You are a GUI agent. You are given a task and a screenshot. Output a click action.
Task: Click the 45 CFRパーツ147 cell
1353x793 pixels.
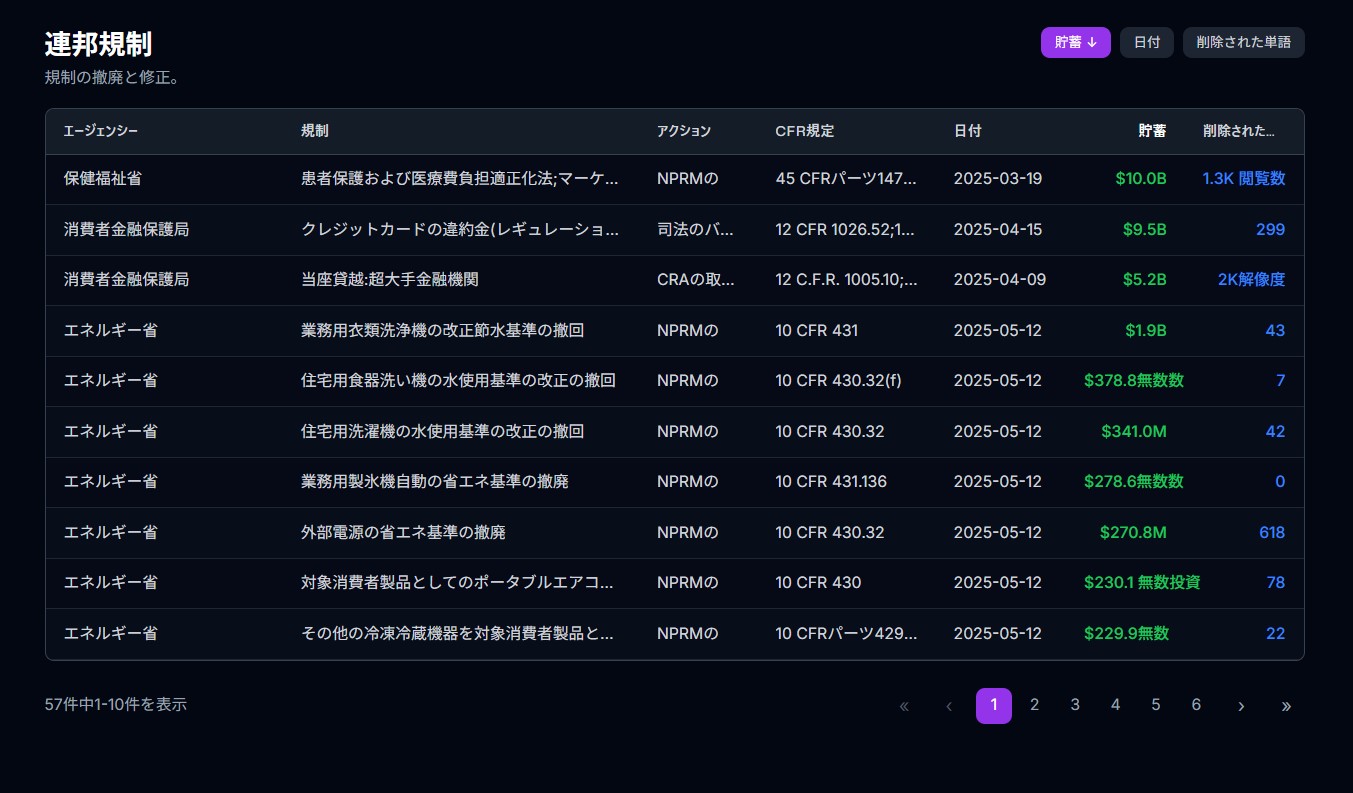pyautogui.click(x=846, y=179)
